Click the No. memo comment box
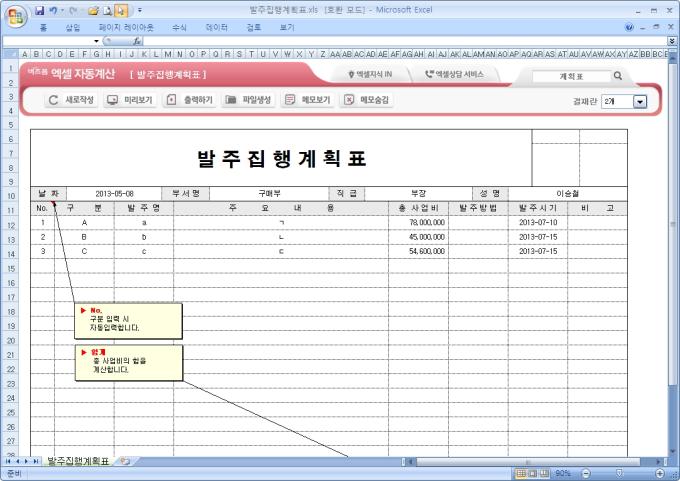 [128, 321]
